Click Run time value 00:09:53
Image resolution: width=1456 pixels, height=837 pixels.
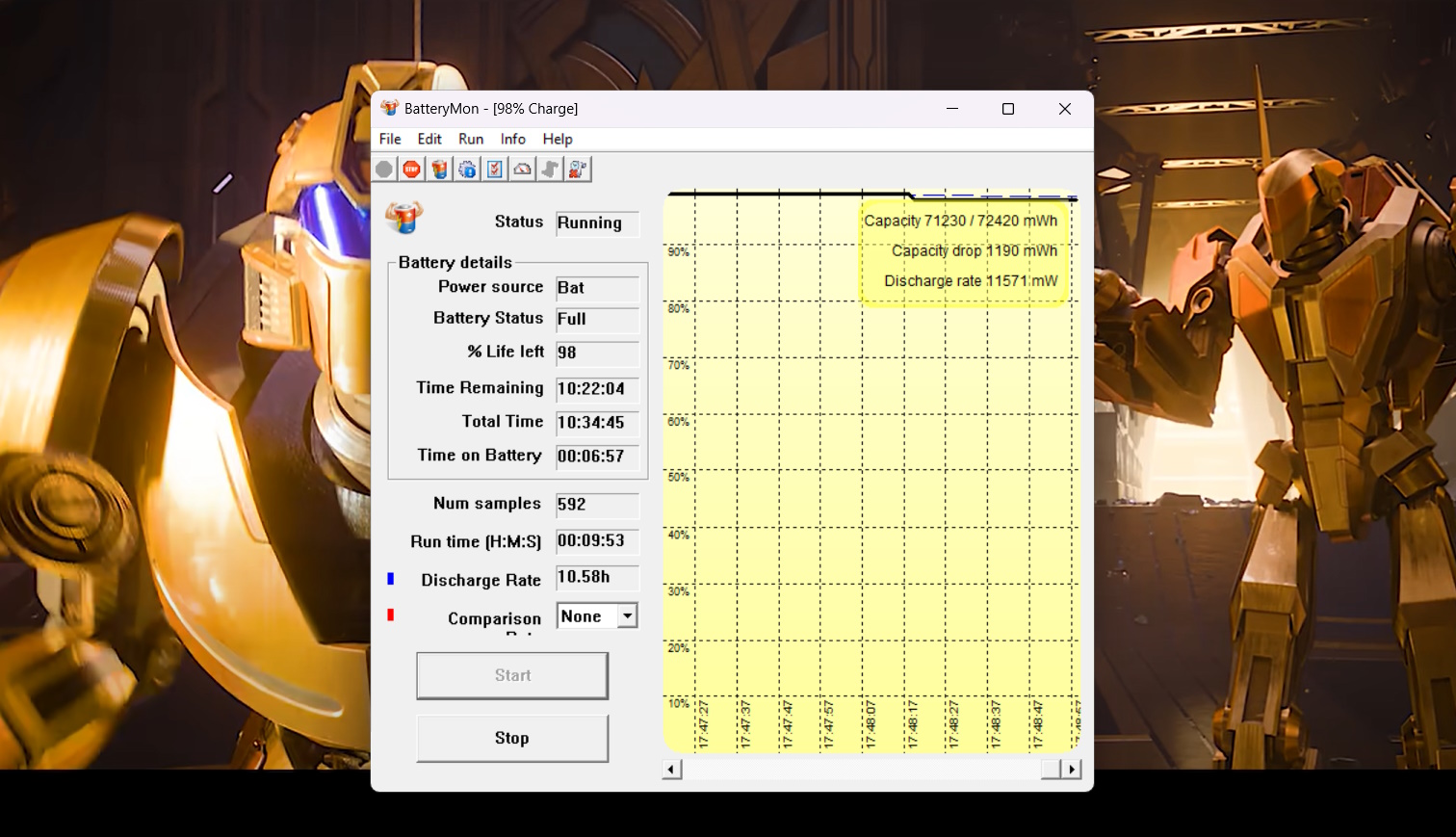click(x=597, y=541)
